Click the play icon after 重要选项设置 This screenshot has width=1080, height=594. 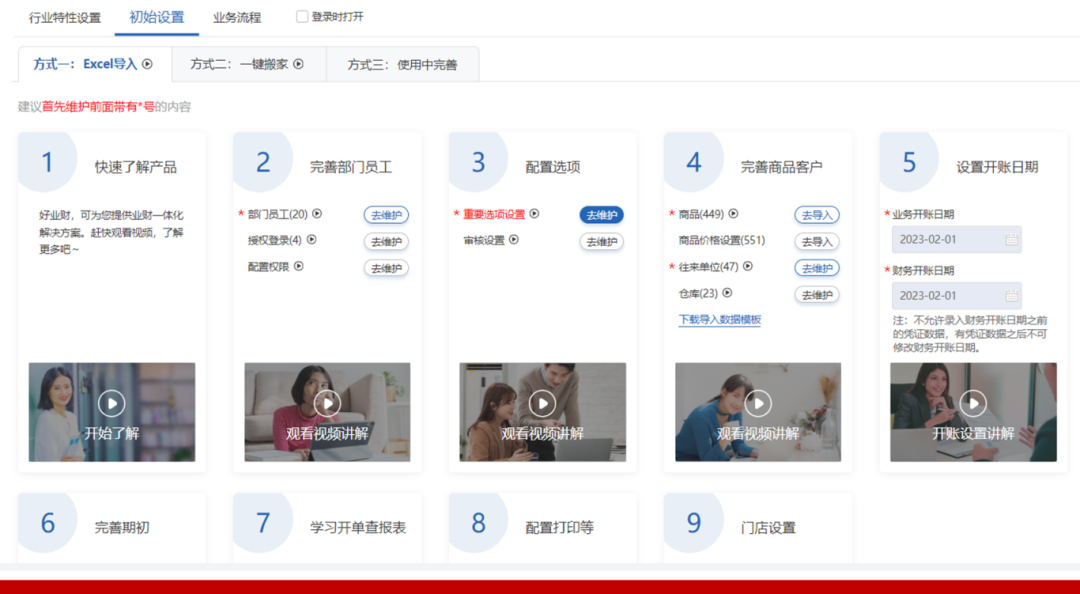(533, 214)
